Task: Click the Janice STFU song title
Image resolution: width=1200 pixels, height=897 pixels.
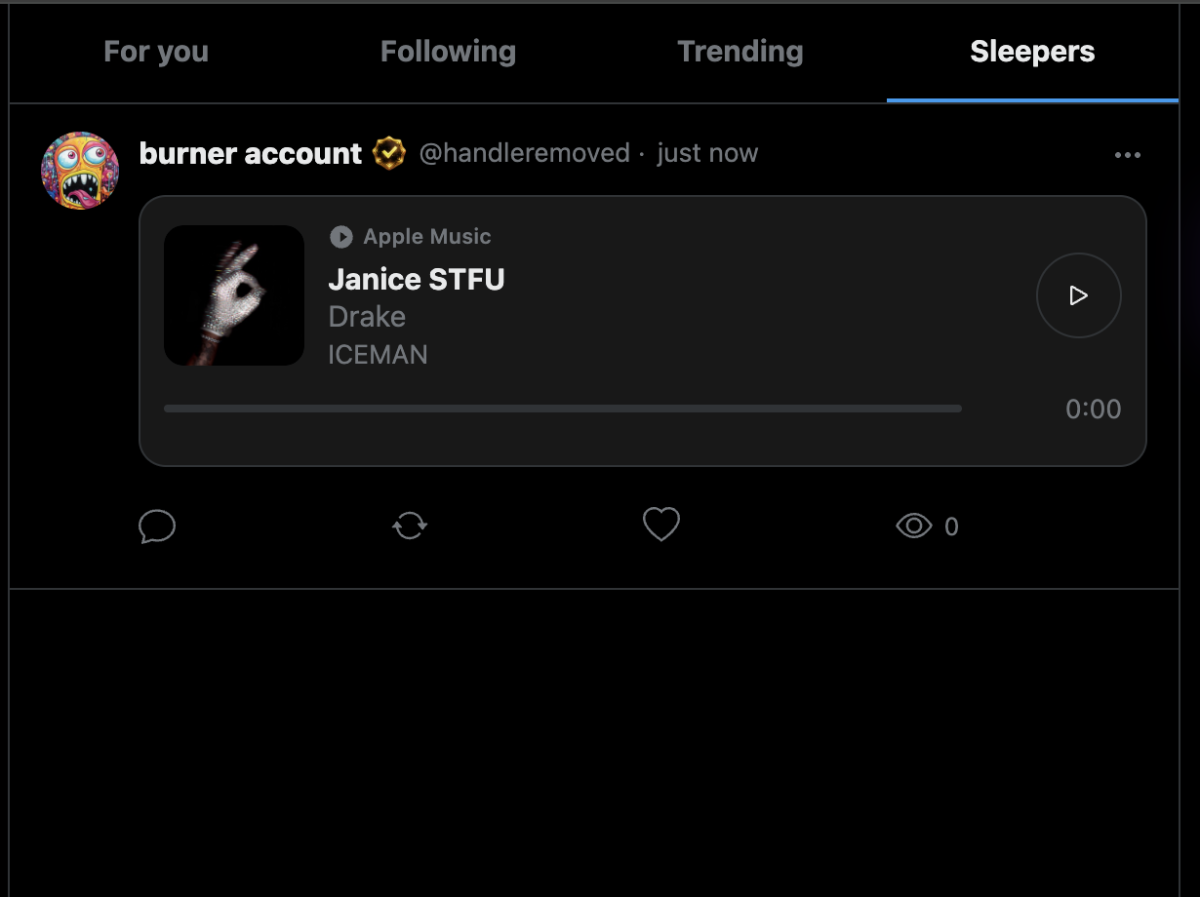Action: 416,279
